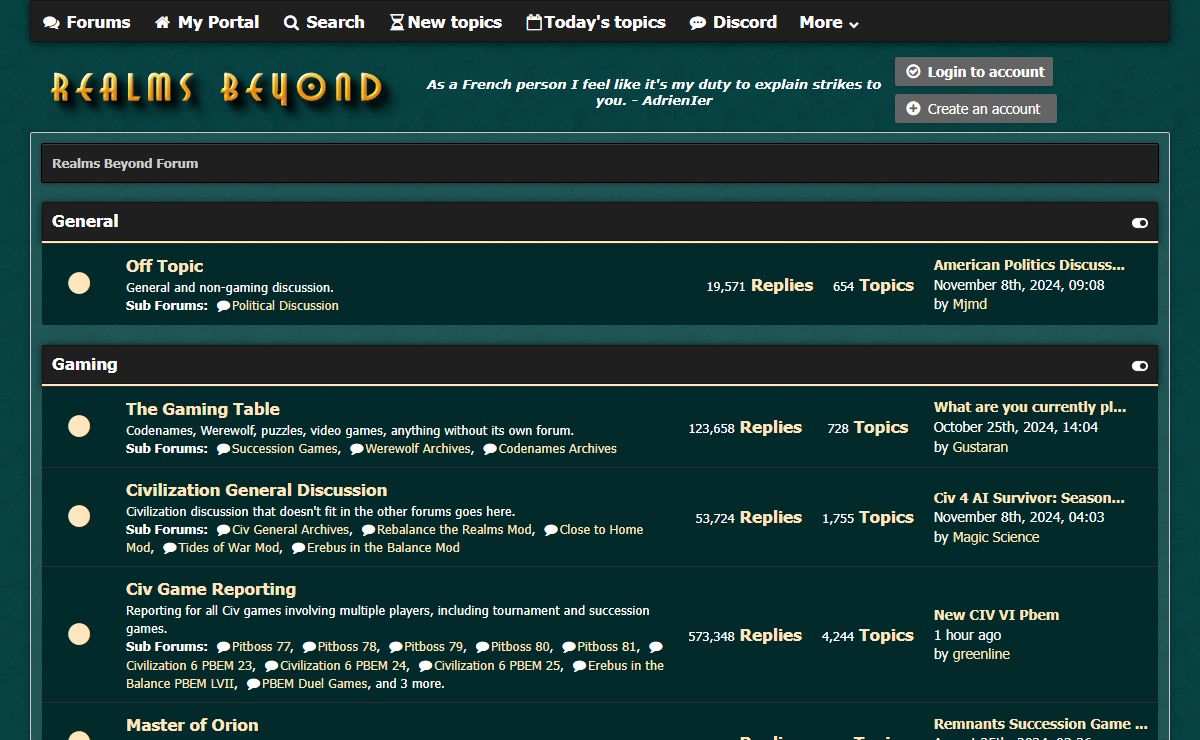Open Pitboss 80 sub forum
1200x740 pixels.
pos(520,647)
